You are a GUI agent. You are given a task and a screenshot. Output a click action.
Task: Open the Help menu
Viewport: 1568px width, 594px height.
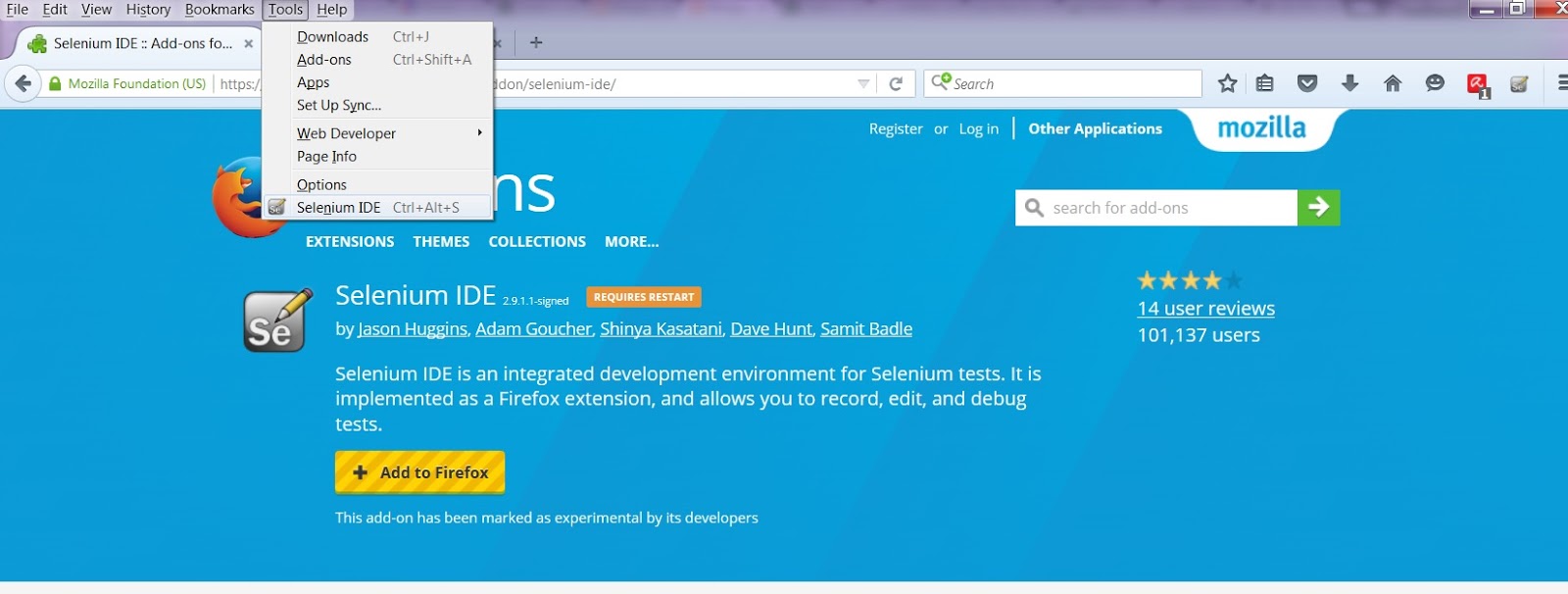pos(332,10)
